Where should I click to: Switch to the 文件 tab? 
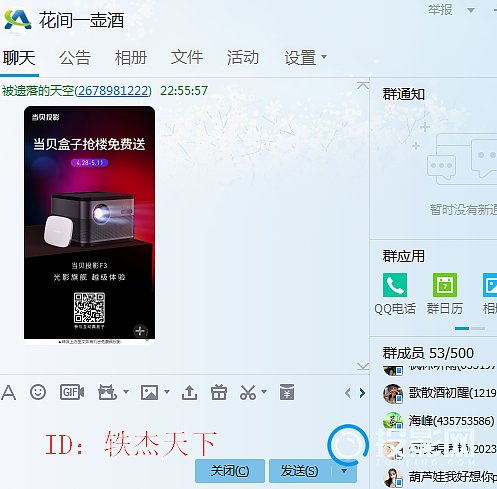pyautogui.click(x=187, y=57)
